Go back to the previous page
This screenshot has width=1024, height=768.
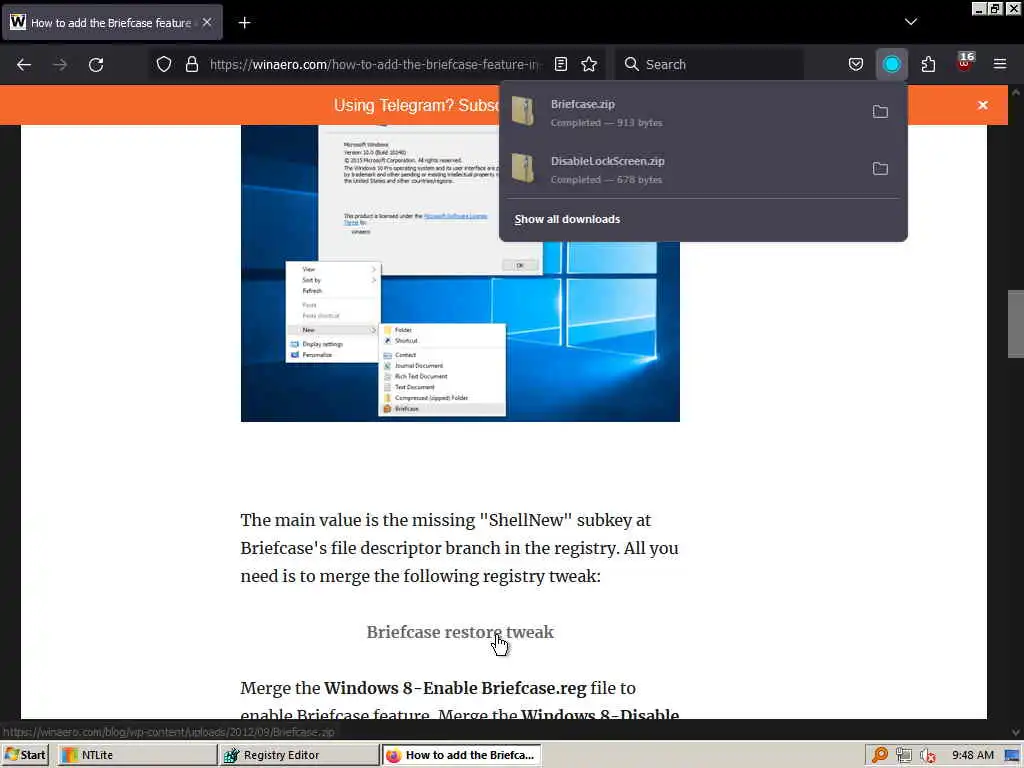point(24,65)
